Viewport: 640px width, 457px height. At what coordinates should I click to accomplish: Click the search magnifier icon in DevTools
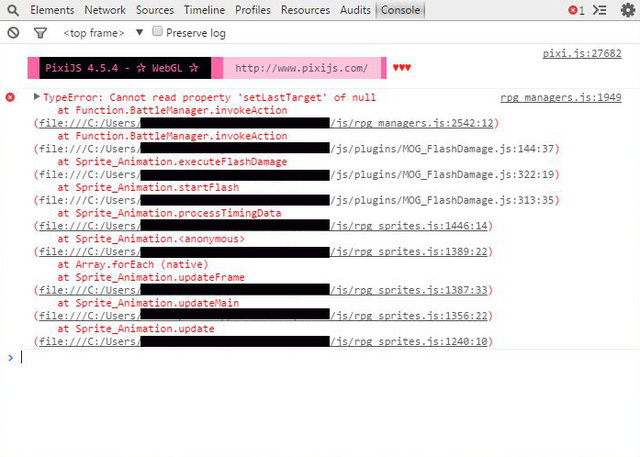pos(13,10)
